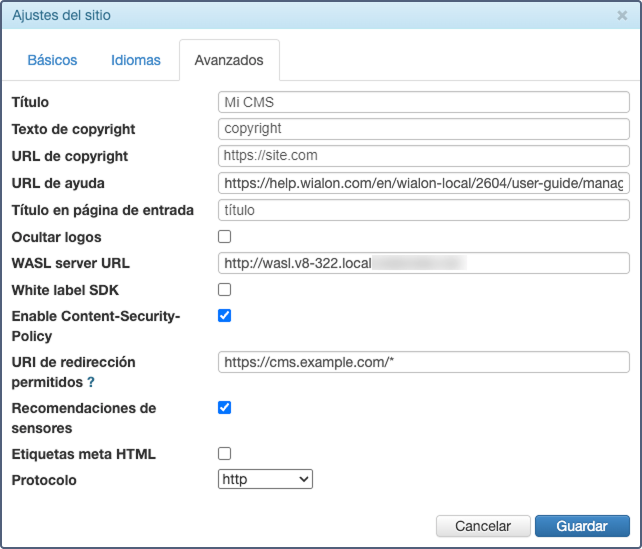Click the Texto de copyright field

pos(423,129)
